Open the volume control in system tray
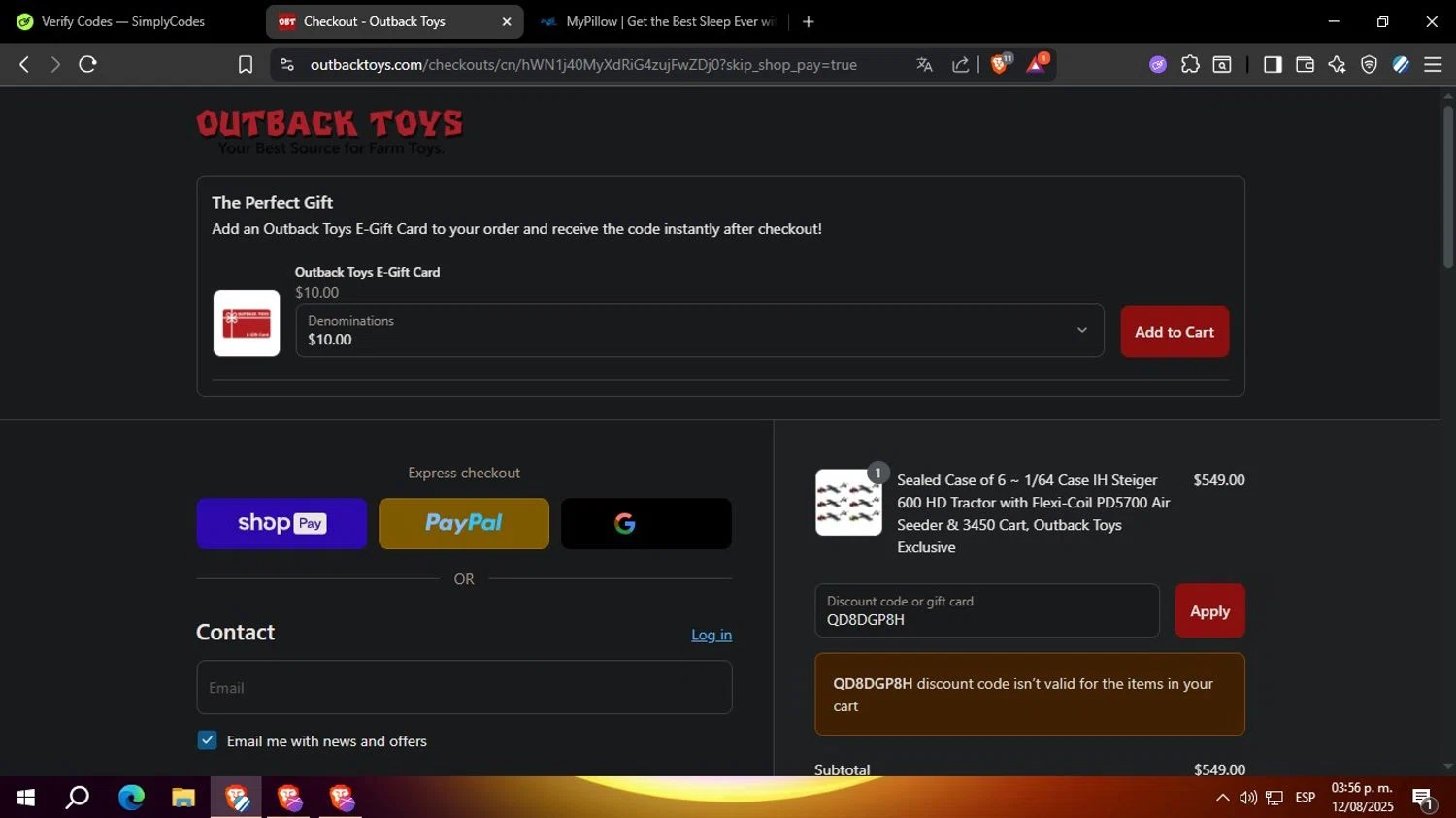 click(x=1247, y=798)
